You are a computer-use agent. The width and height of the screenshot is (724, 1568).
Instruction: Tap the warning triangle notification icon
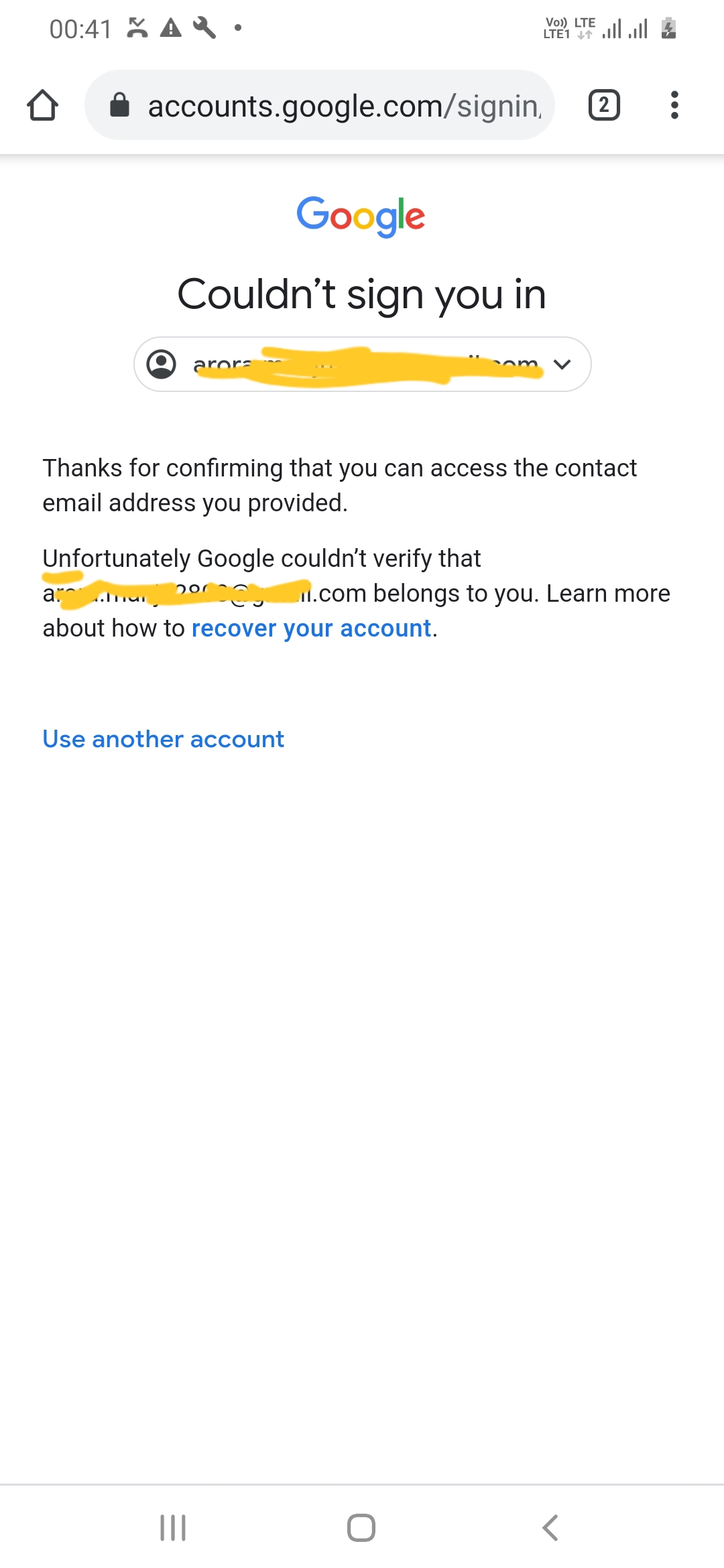pos(171,28)
